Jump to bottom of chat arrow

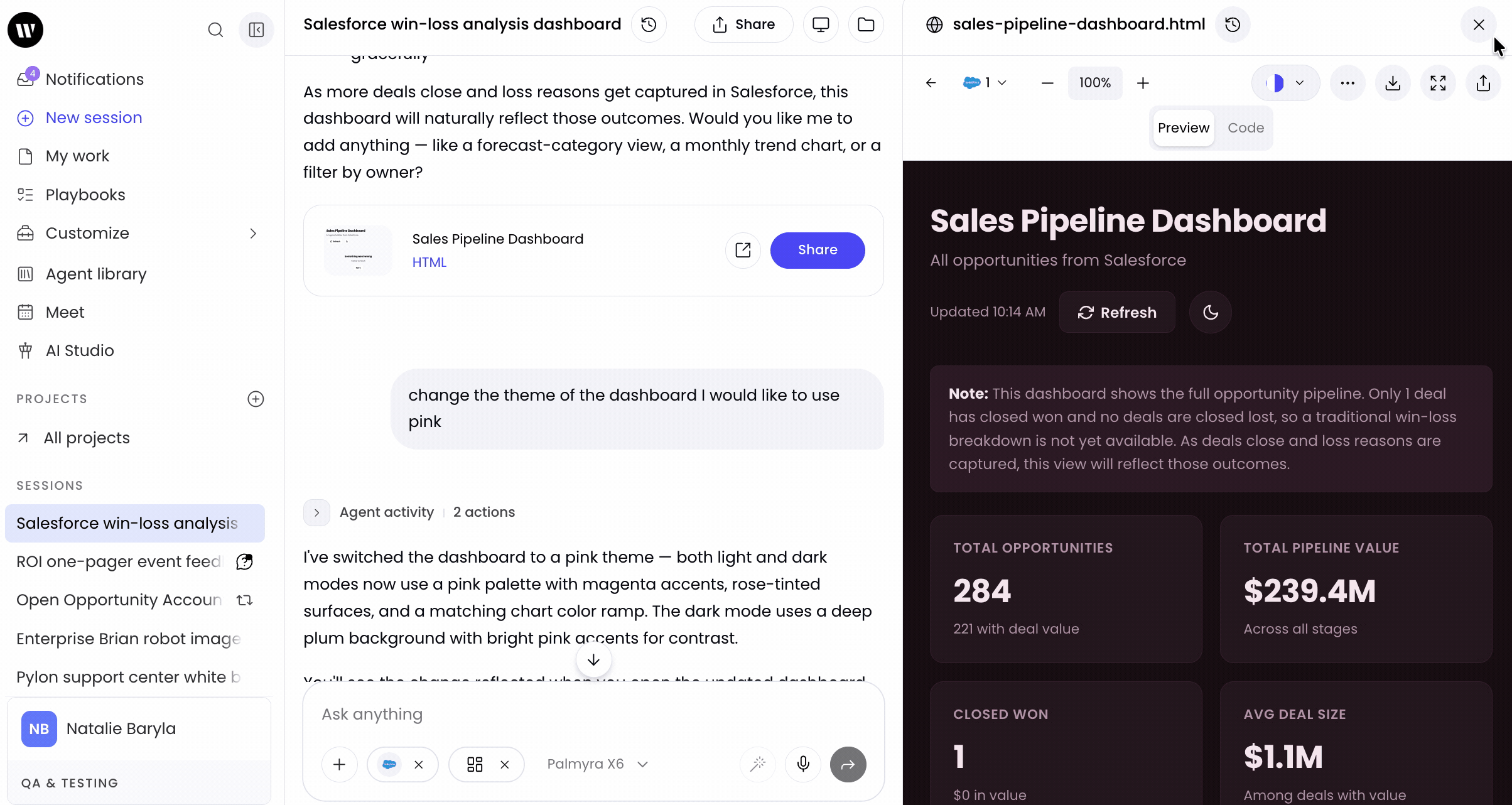tap(593, 660)
